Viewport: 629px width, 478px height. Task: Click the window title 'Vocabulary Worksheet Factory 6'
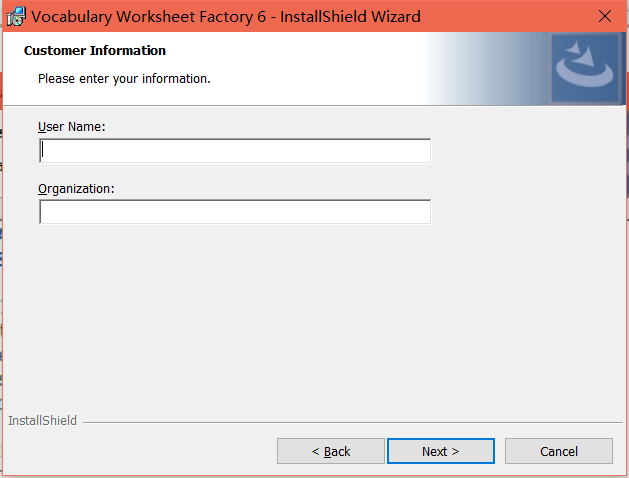(148, 16)
